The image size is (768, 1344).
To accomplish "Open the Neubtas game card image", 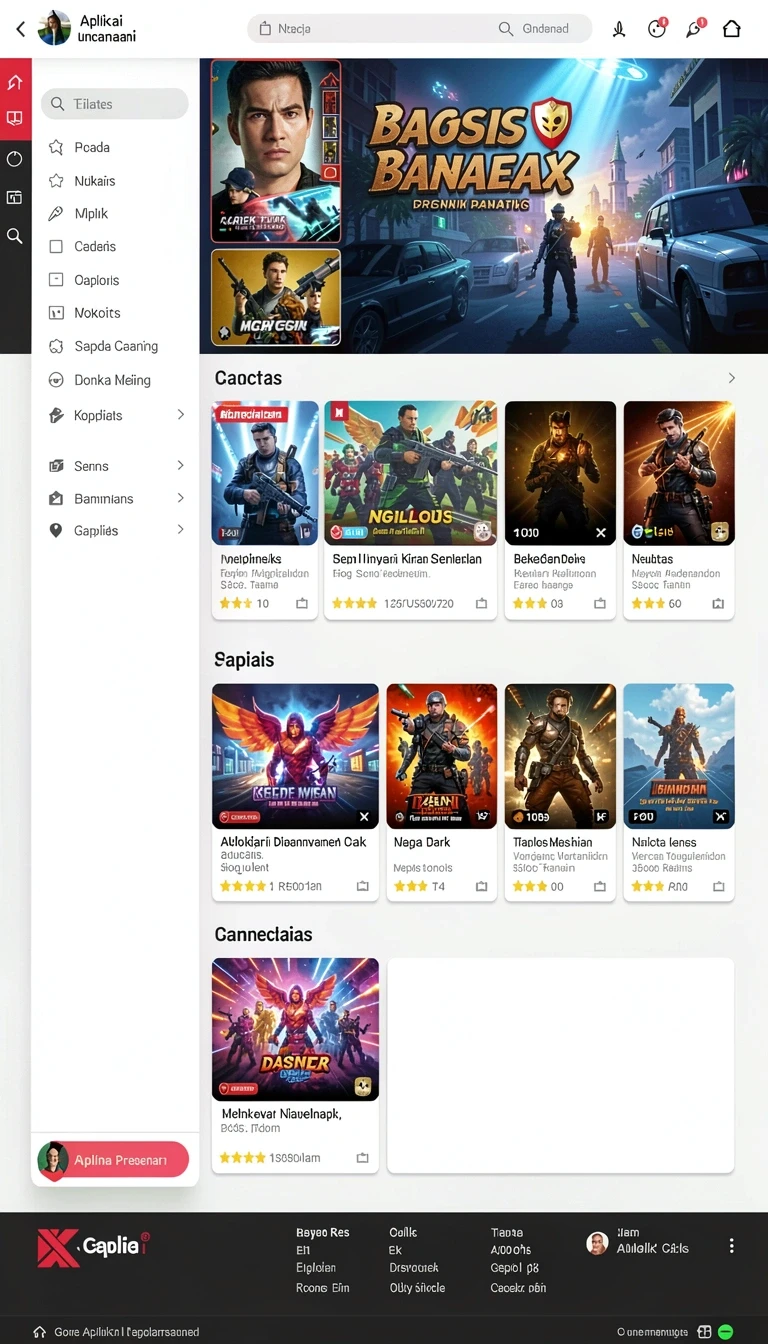I will click(679, 473).
